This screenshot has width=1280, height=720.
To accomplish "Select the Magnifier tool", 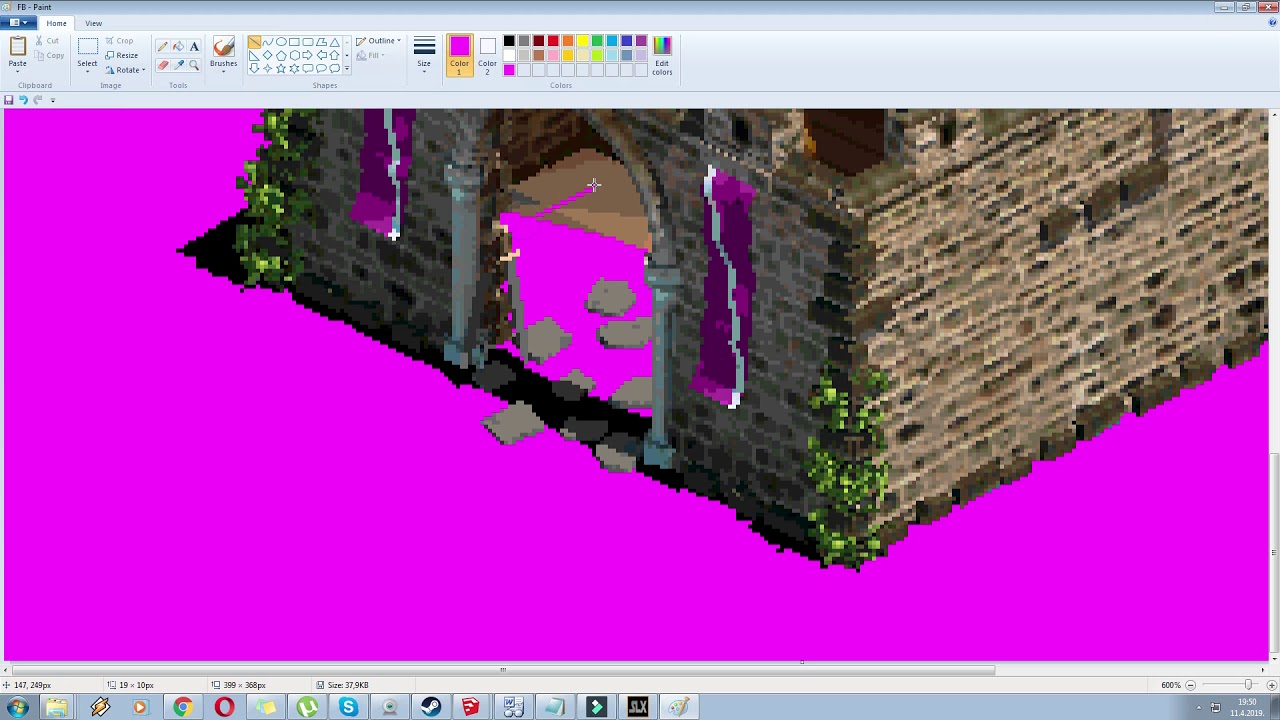I will pos(194,65).
